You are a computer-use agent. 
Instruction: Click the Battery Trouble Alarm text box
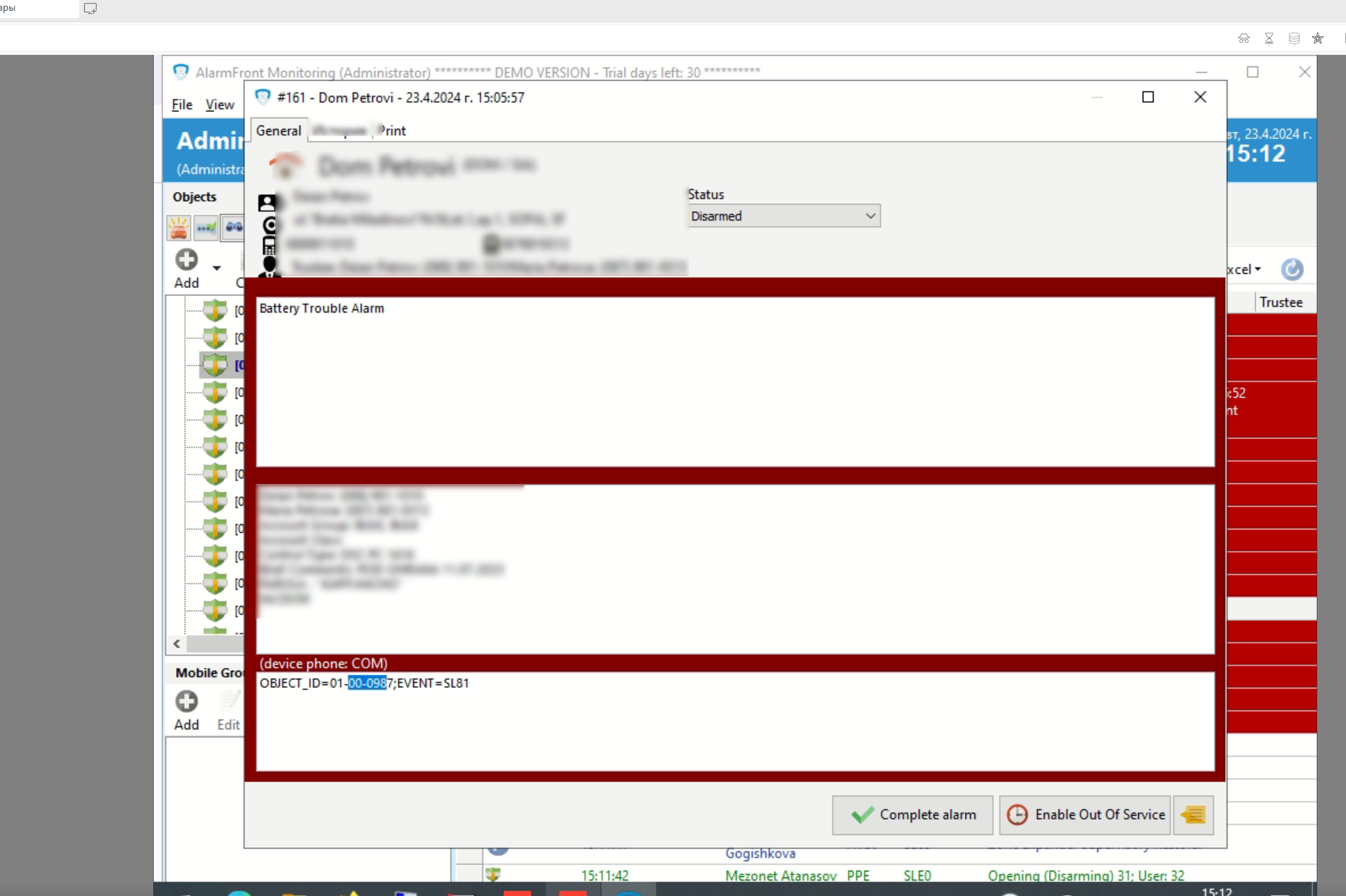click(x=735, y=381)
